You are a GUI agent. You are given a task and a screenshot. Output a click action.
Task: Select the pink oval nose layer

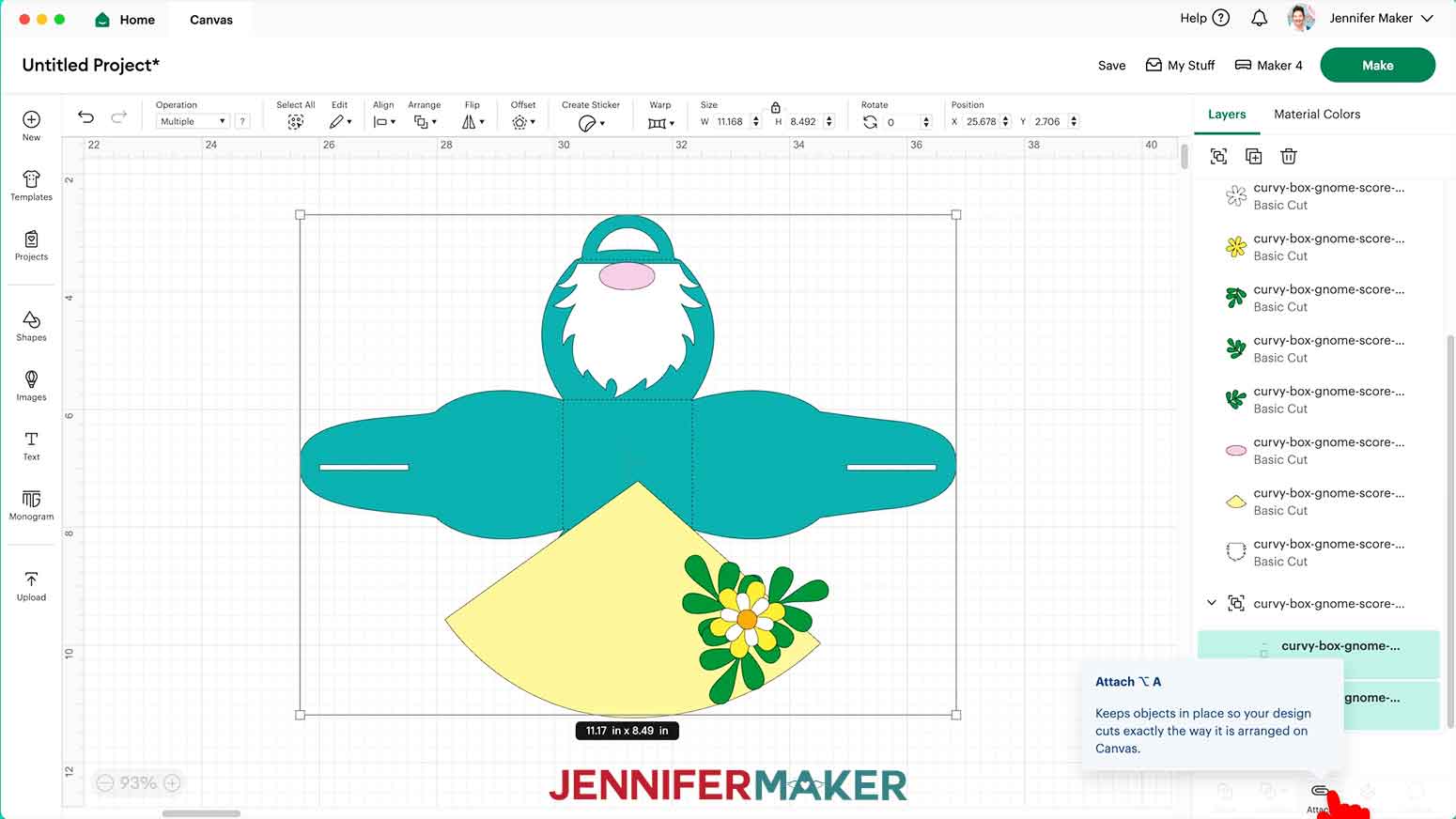coord(1318,451)
